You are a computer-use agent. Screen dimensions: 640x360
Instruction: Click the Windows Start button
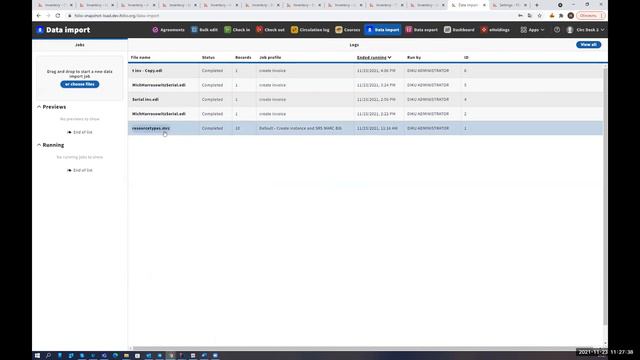(37, 356)
